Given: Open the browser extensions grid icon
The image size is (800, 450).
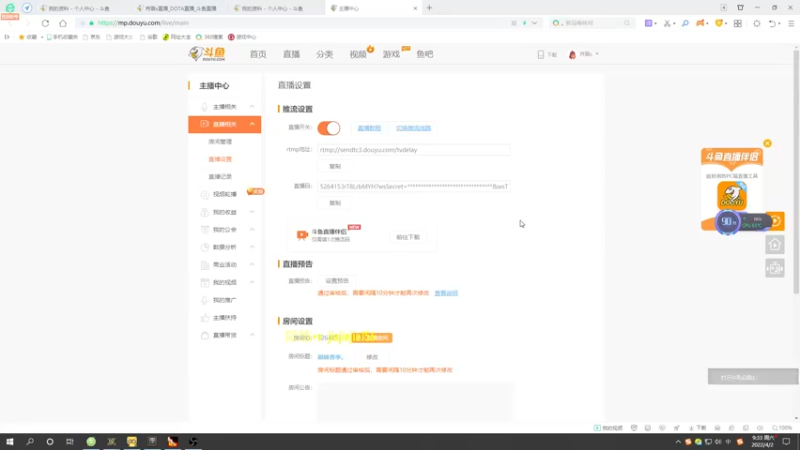Looking at the screenshot, I should (x=738, y=23).
